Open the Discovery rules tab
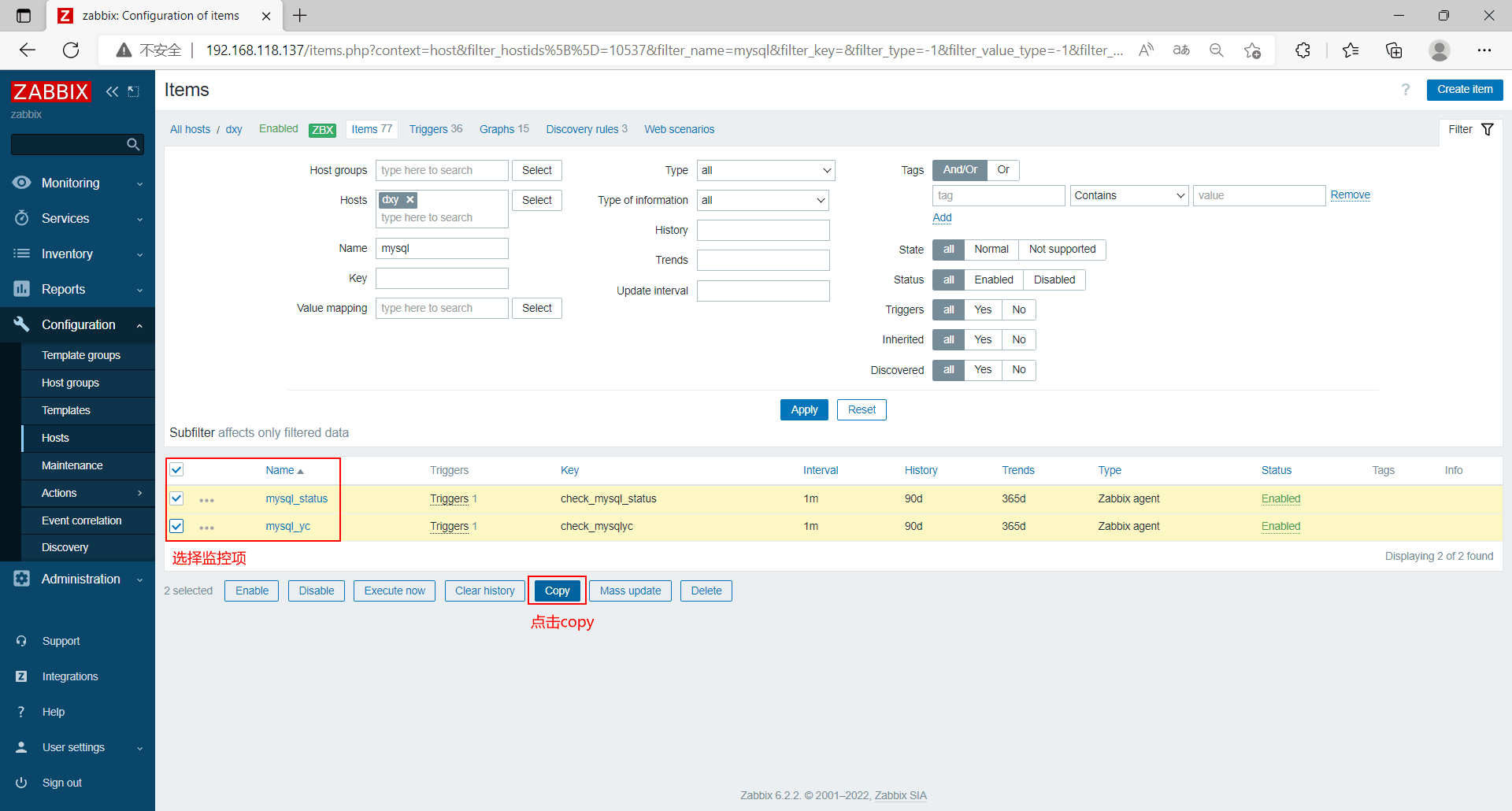 point(587,129)
